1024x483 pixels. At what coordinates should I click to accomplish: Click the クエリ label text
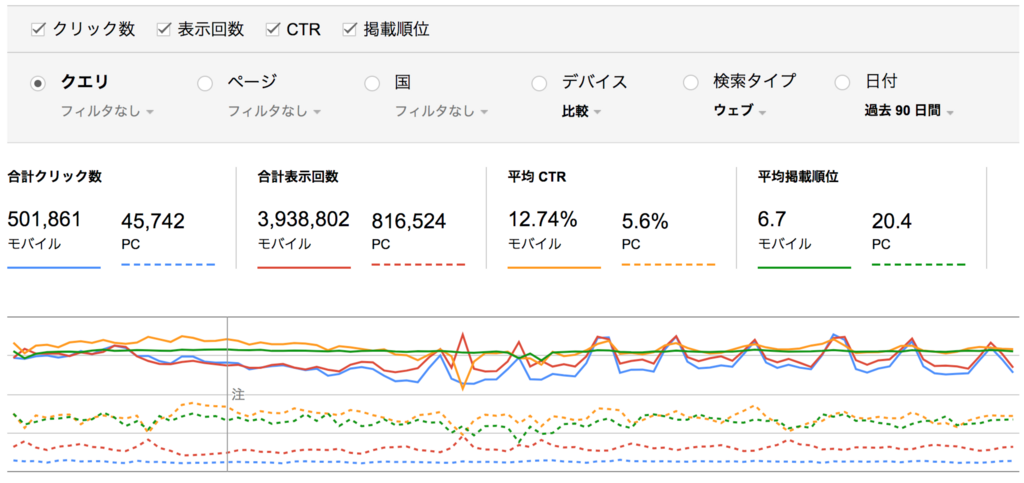84,82
